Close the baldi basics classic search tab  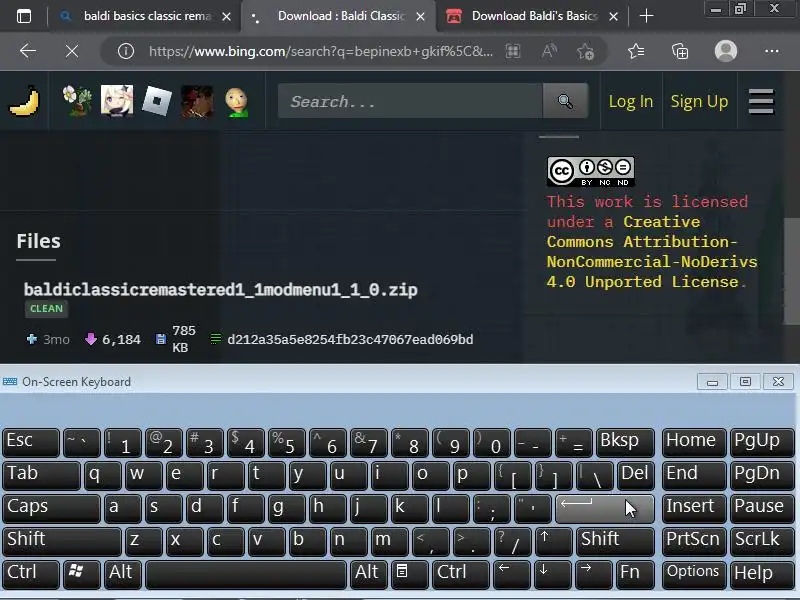pyautogui.click(x=227, y=16)
